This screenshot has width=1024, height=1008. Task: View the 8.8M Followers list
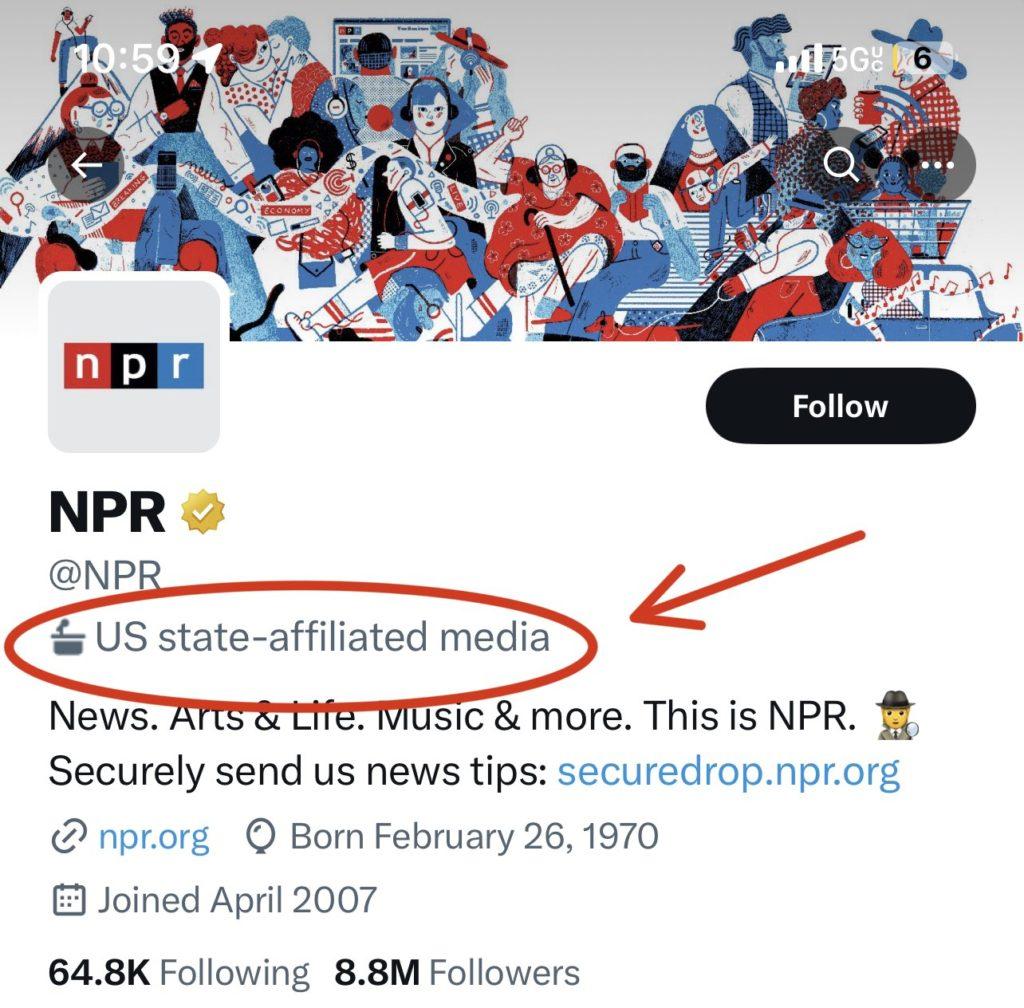coord(457,972)
